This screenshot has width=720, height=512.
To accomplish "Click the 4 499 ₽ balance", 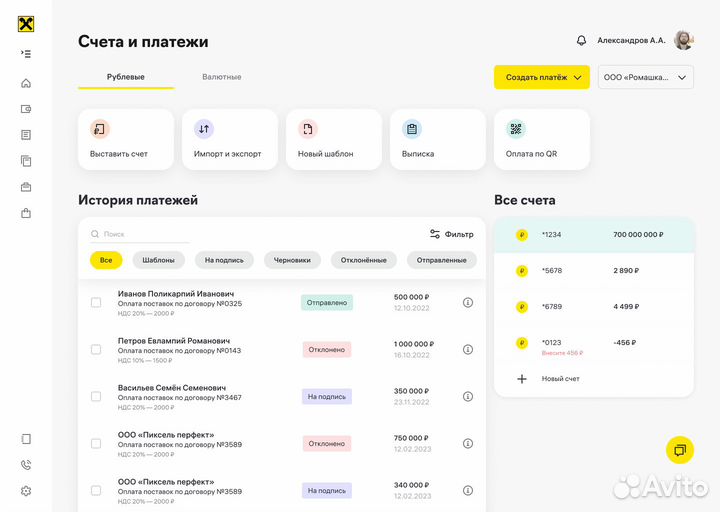I will click(x=626, y=307).
